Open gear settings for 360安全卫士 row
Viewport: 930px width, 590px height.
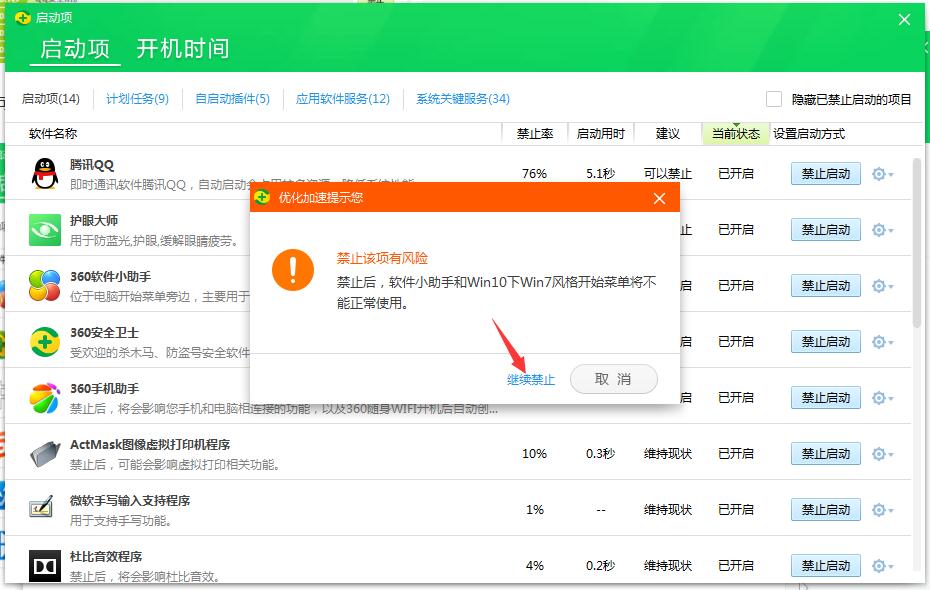[882, 342]
